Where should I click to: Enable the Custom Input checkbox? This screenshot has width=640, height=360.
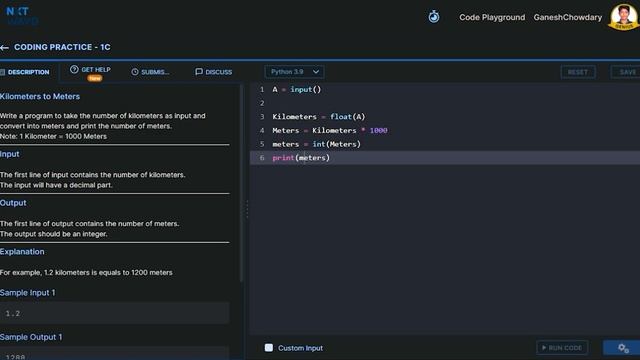(x=269, y=348)
